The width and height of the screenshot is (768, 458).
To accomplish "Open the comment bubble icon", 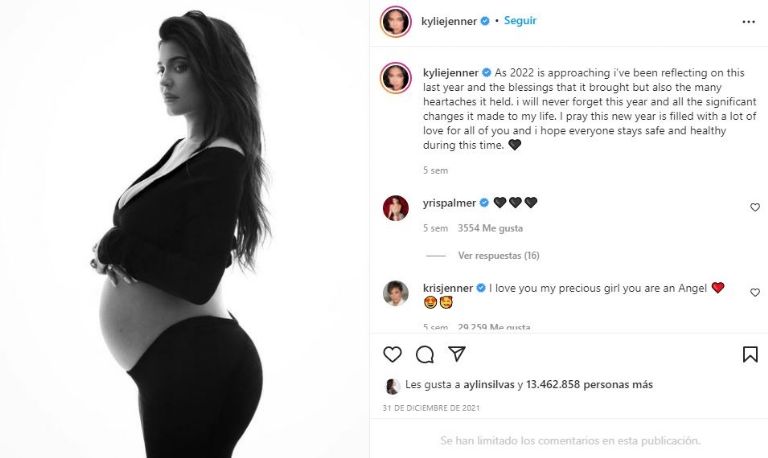I will (425, 354).
